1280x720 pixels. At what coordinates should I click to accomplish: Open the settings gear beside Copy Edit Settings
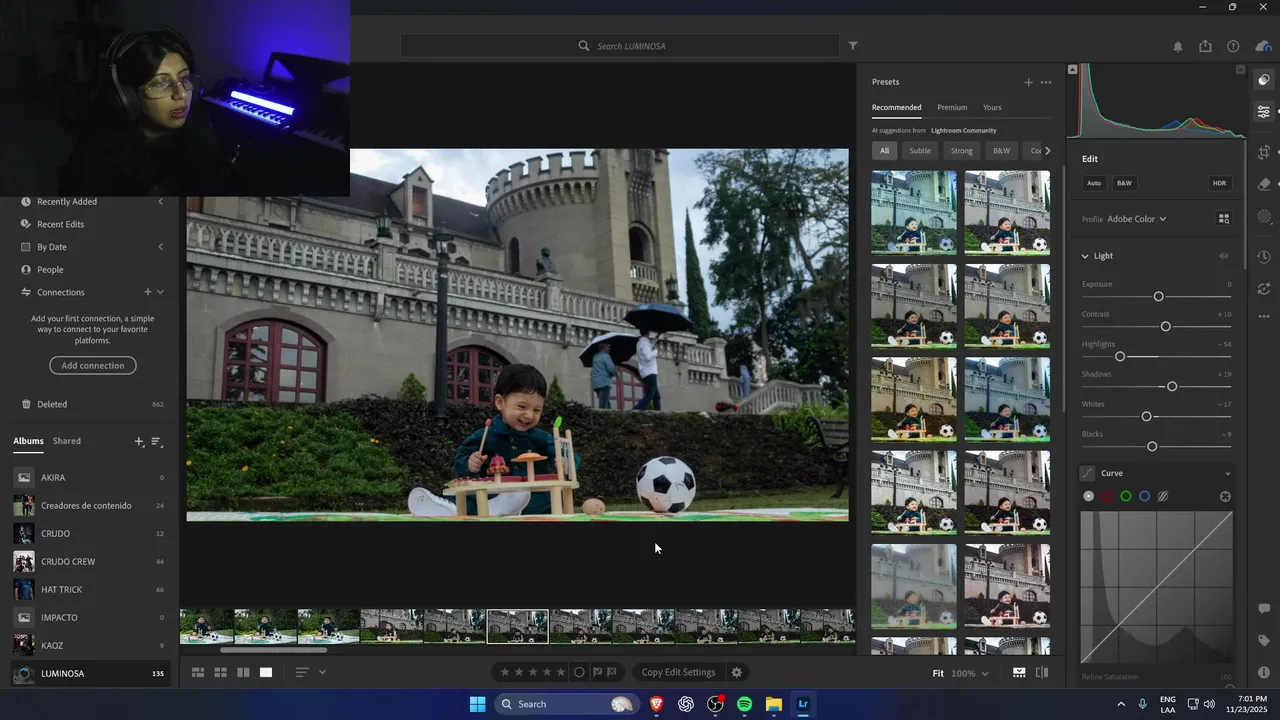737,673
